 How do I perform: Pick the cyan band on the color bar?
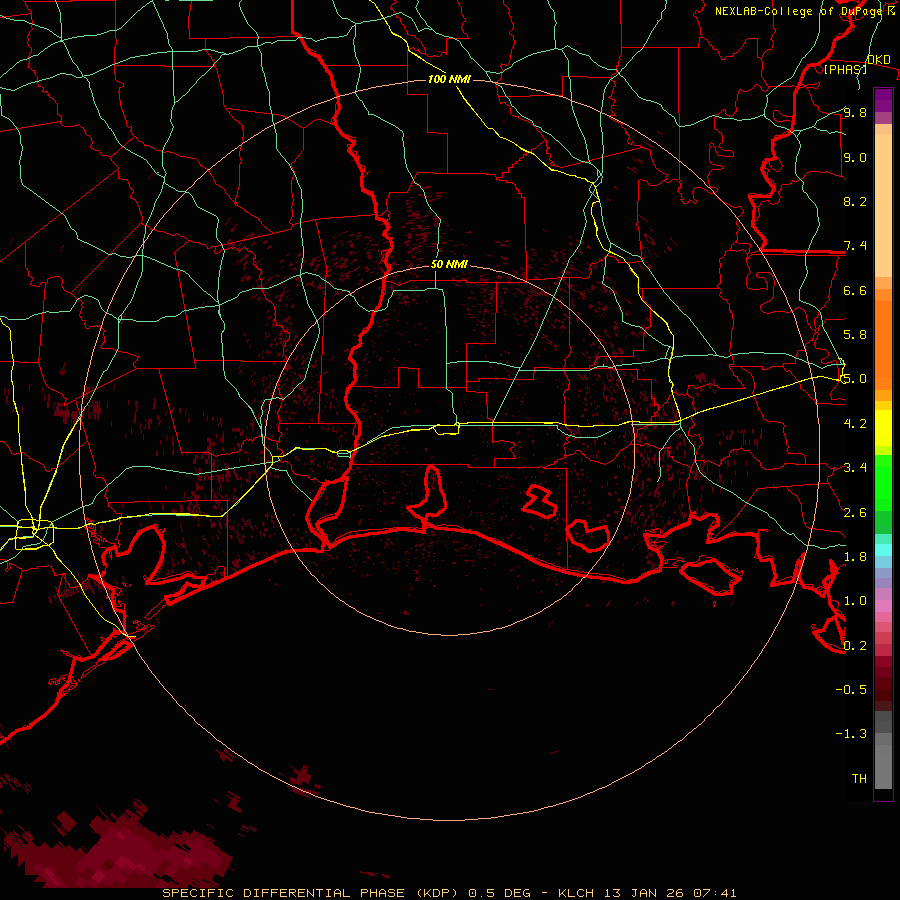click(x=883, y=550)
